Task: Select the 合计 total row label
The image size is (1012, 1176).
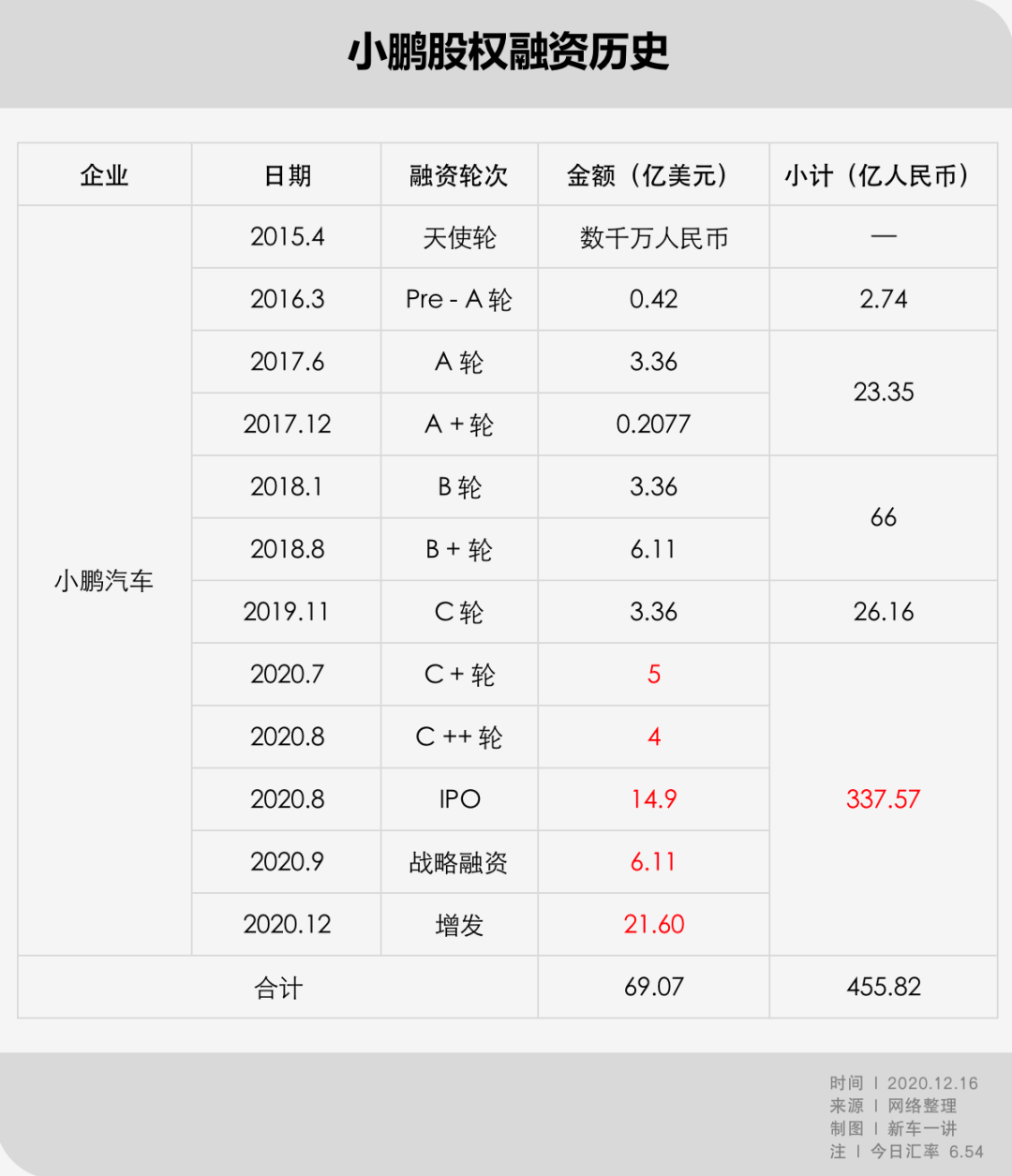Action: [x=278, y=988]
